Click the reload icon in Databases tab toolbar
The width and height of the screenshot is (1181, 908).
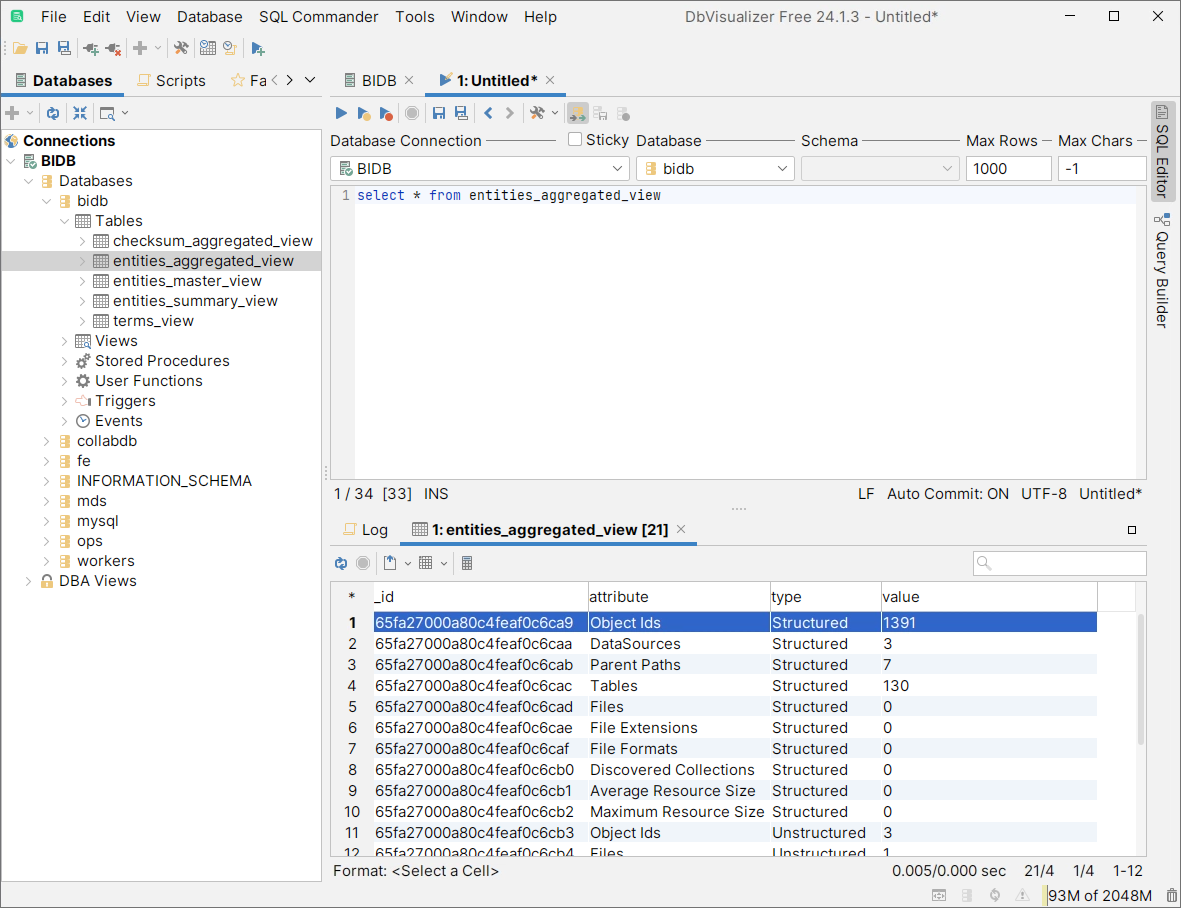tap(53, 113)
